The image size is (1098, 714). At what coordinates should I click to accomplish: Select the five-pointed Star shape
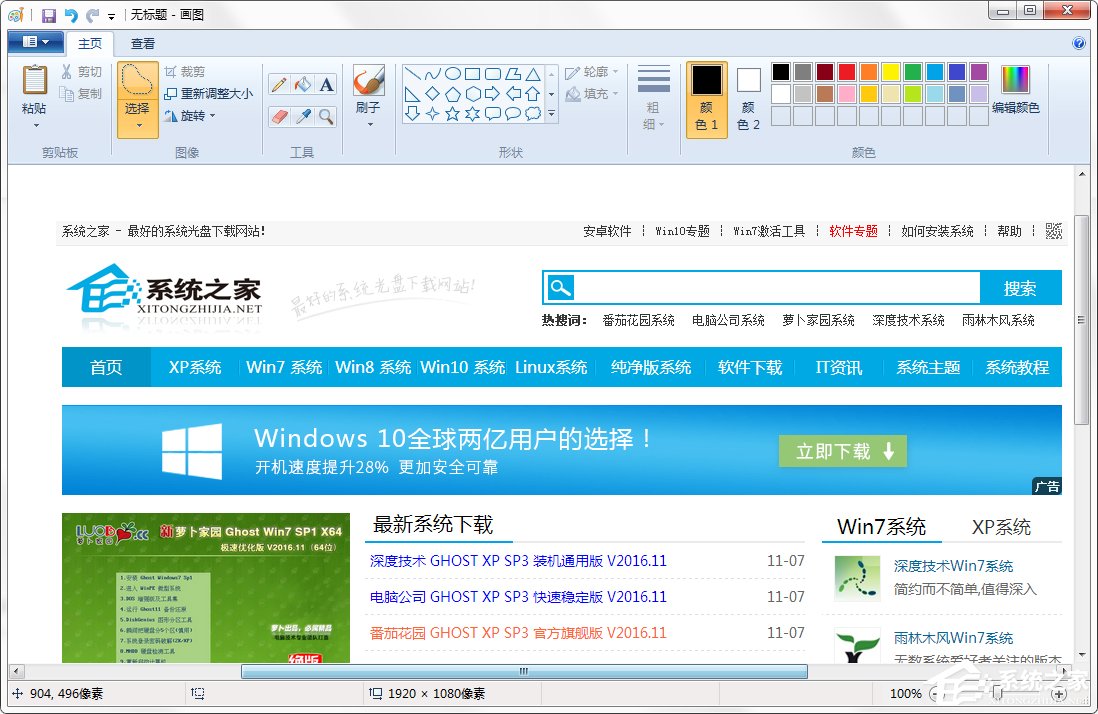(x=452, y=112)
